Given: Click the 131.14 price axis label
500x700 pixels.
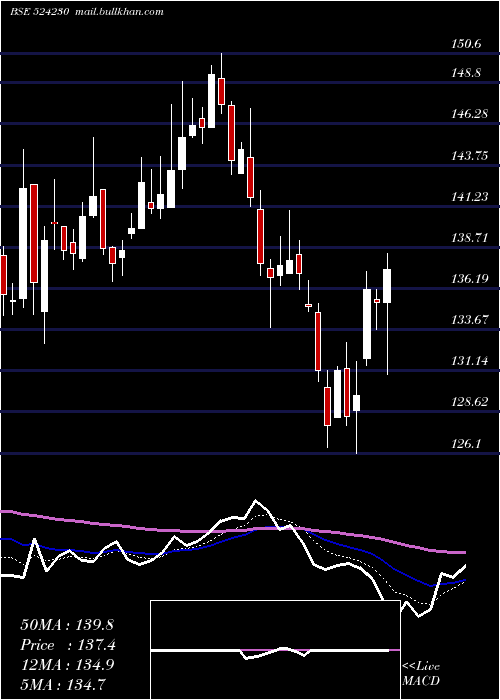Looking at the screenshot, I should click(x=469, y=361).
